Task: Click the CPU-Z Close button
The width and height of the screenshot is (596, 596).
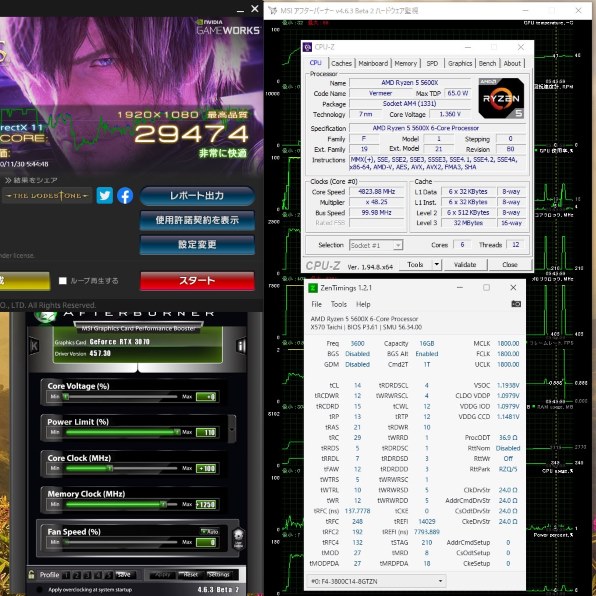Action: 510,265
